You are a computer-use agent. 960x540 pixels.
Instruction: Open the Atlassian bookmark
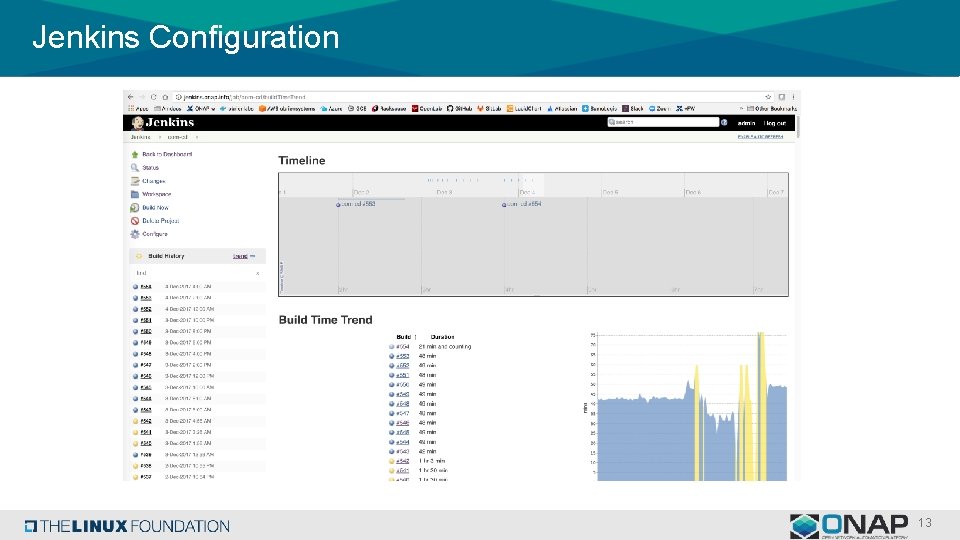[562, 108]
